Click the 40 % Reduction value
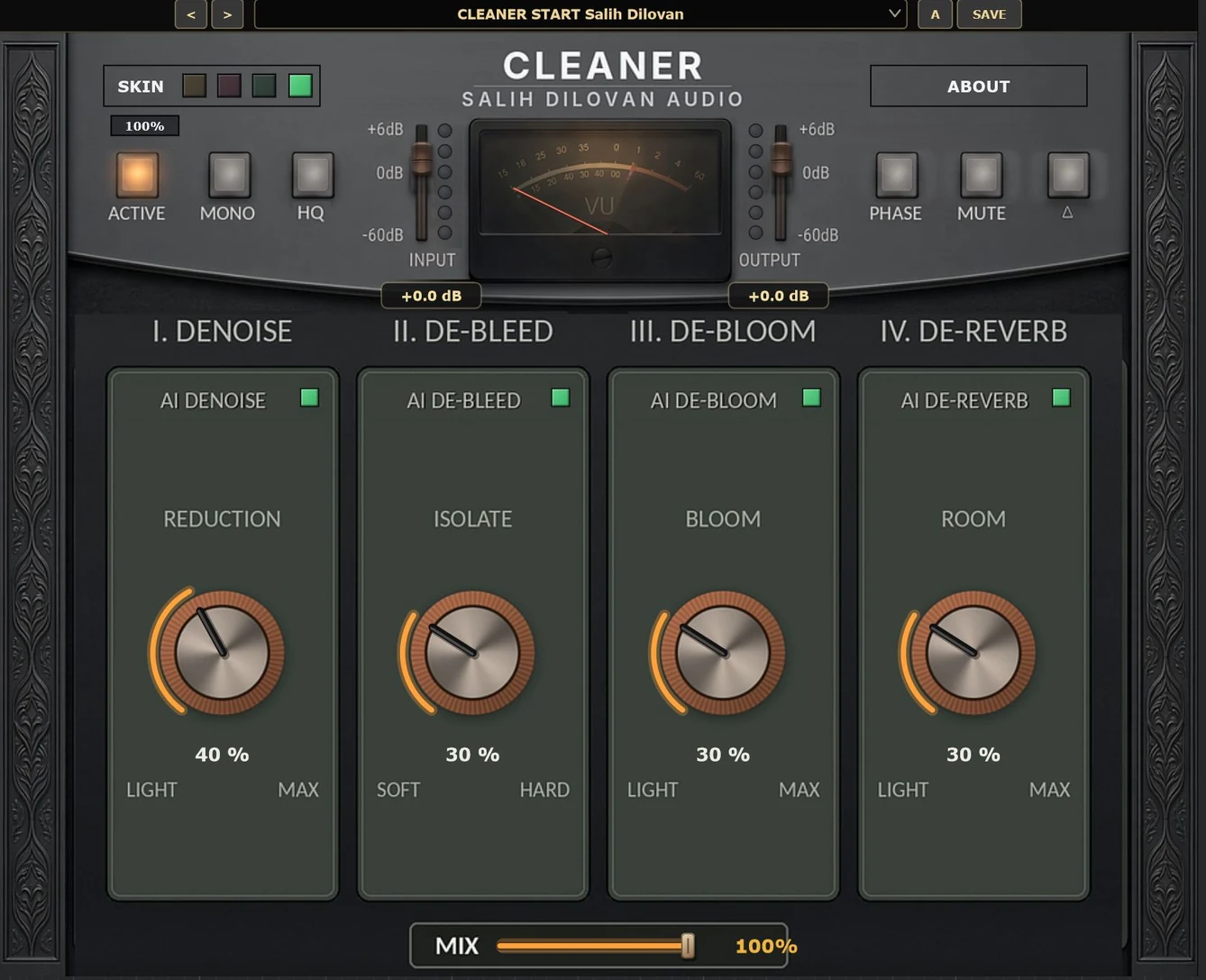Viewport: 1206px width, 980px height. point(222,755)
